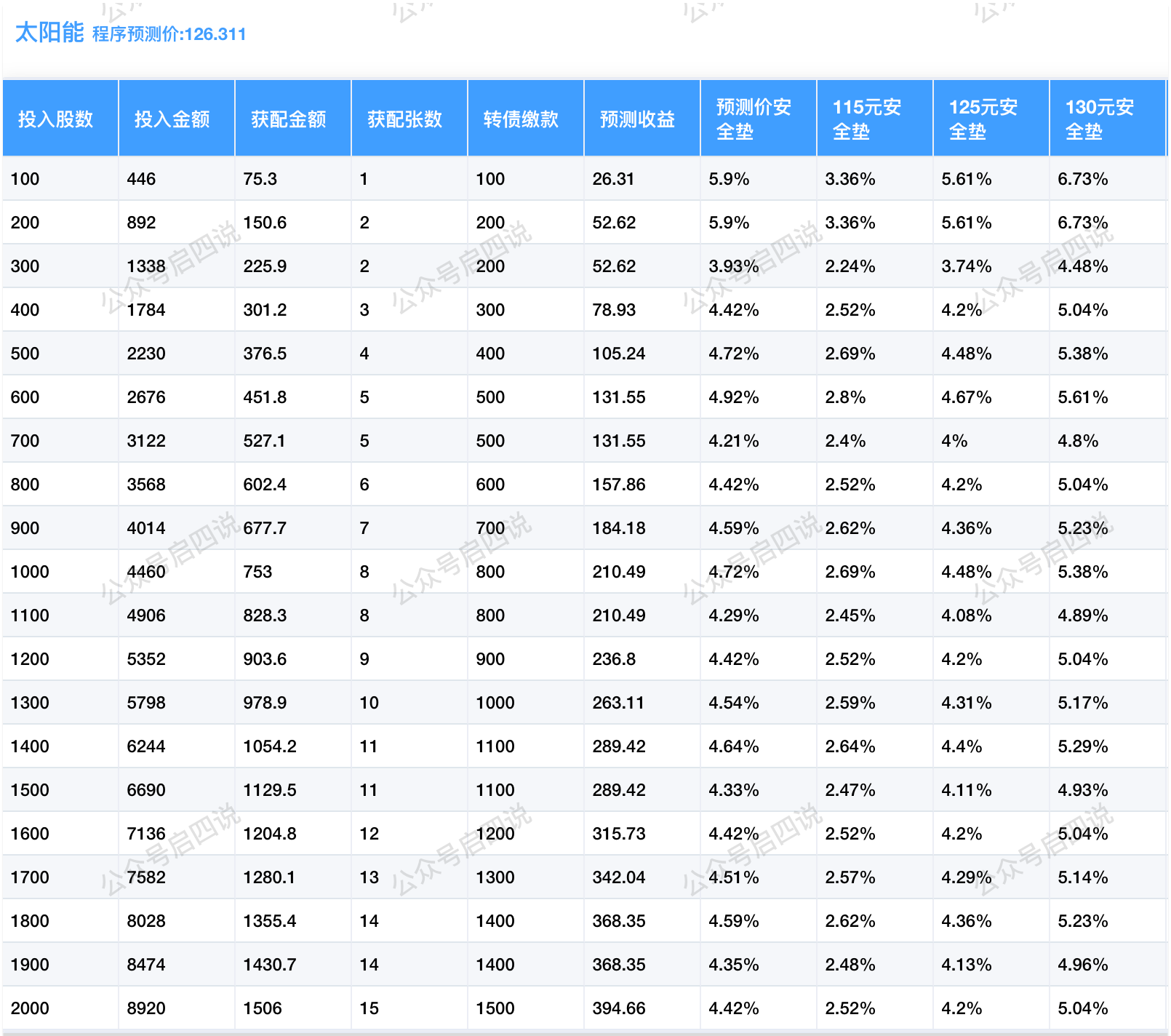Image resolution: width=1171 pixels, height=1036 pixels.
Task: Click the 预测价安全垫 column header
Action: click(x=754, y=119)
